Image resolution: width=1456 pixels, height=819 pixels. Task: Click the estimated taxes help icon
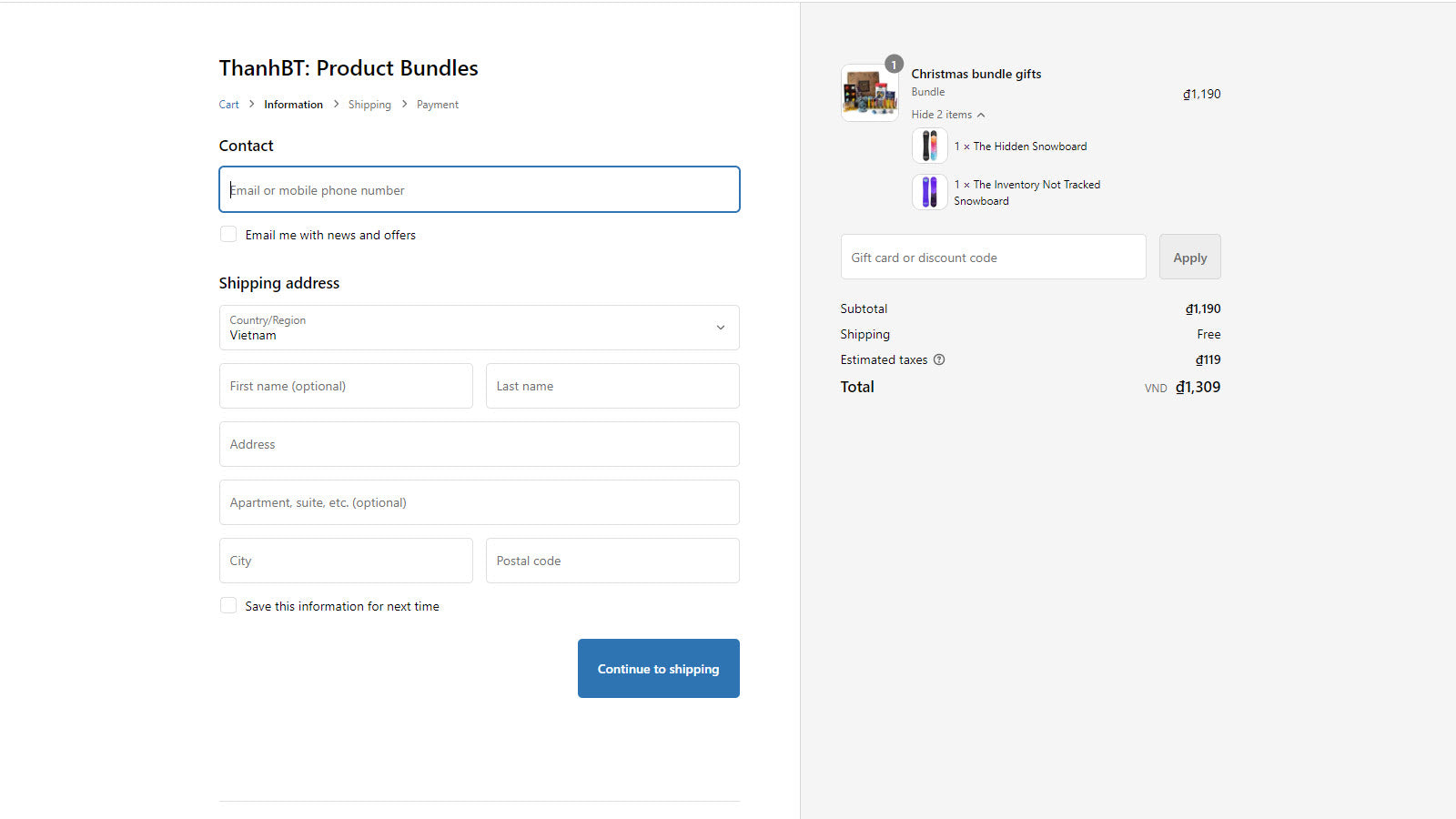point(939,359)
